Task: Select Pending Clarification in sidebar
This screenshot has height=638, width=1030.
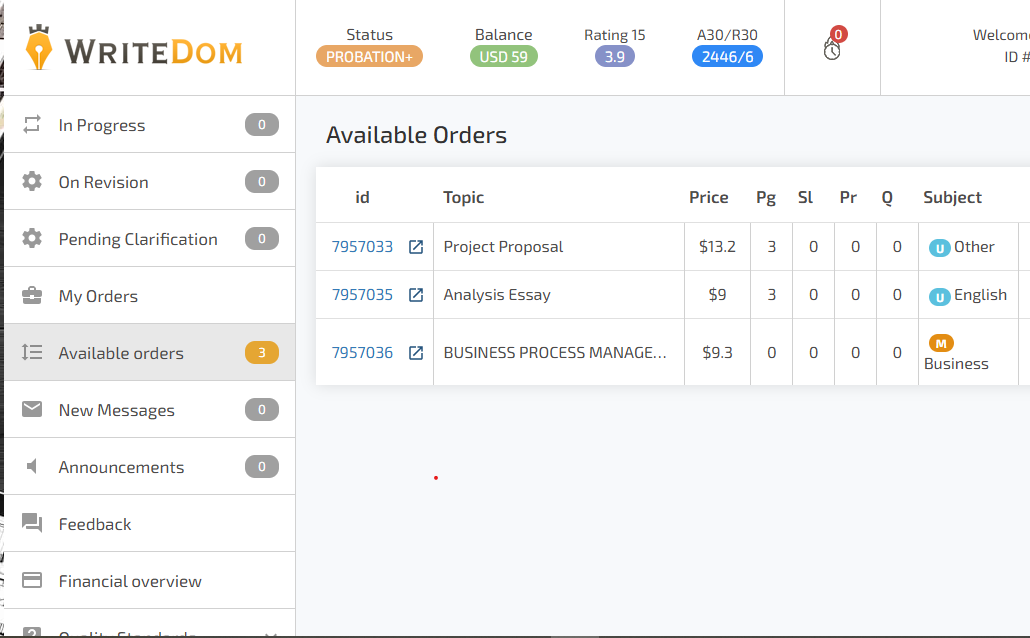Action: tap(150, 239)
